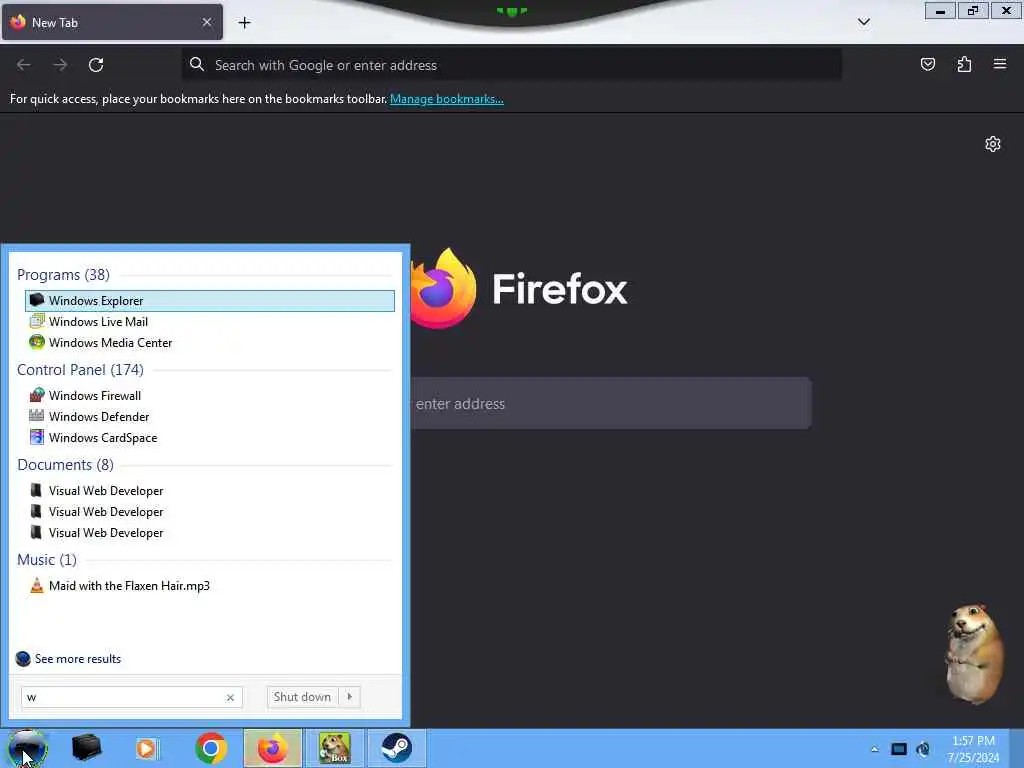Click the Firefox taskbar button
The image size is (1024, 768).
tap(273, 748)
